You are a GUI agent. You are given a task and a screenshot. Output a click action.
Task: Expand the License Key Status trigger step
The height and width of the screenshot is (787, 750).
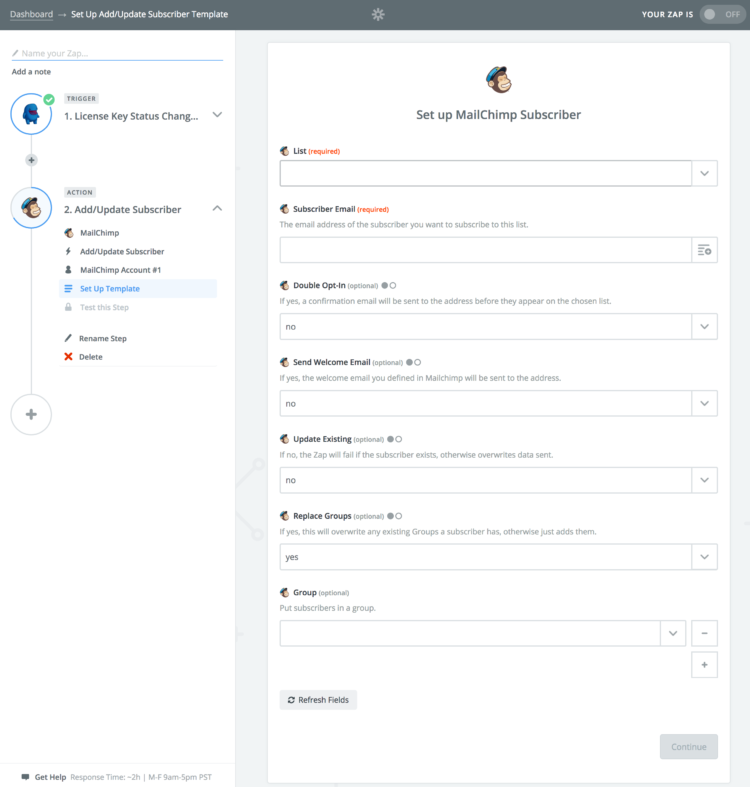point(217,115)
